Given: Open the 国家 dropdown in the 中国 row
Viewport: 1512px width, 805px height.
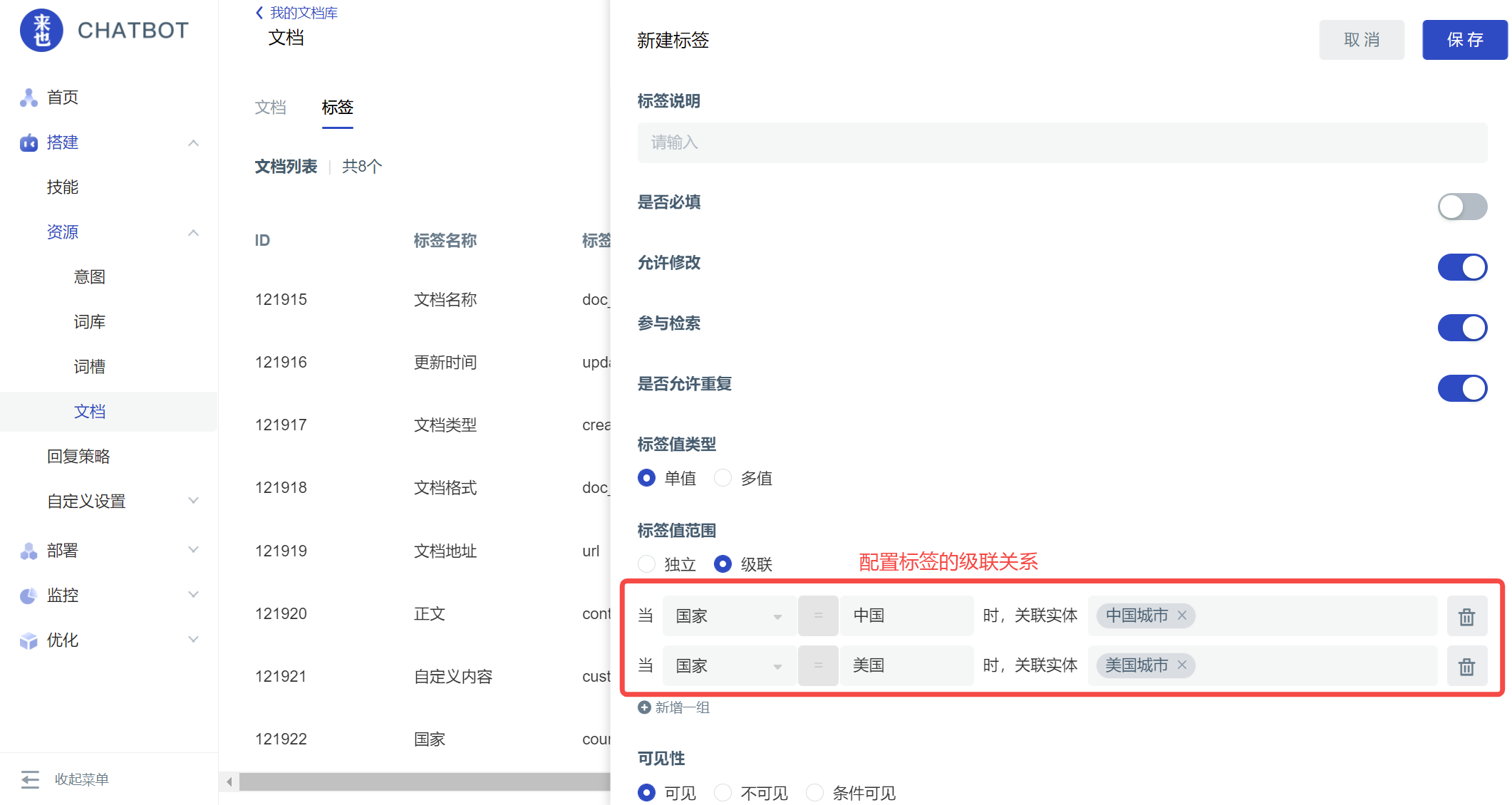Looking at the screenshot, I should [729, 616].
